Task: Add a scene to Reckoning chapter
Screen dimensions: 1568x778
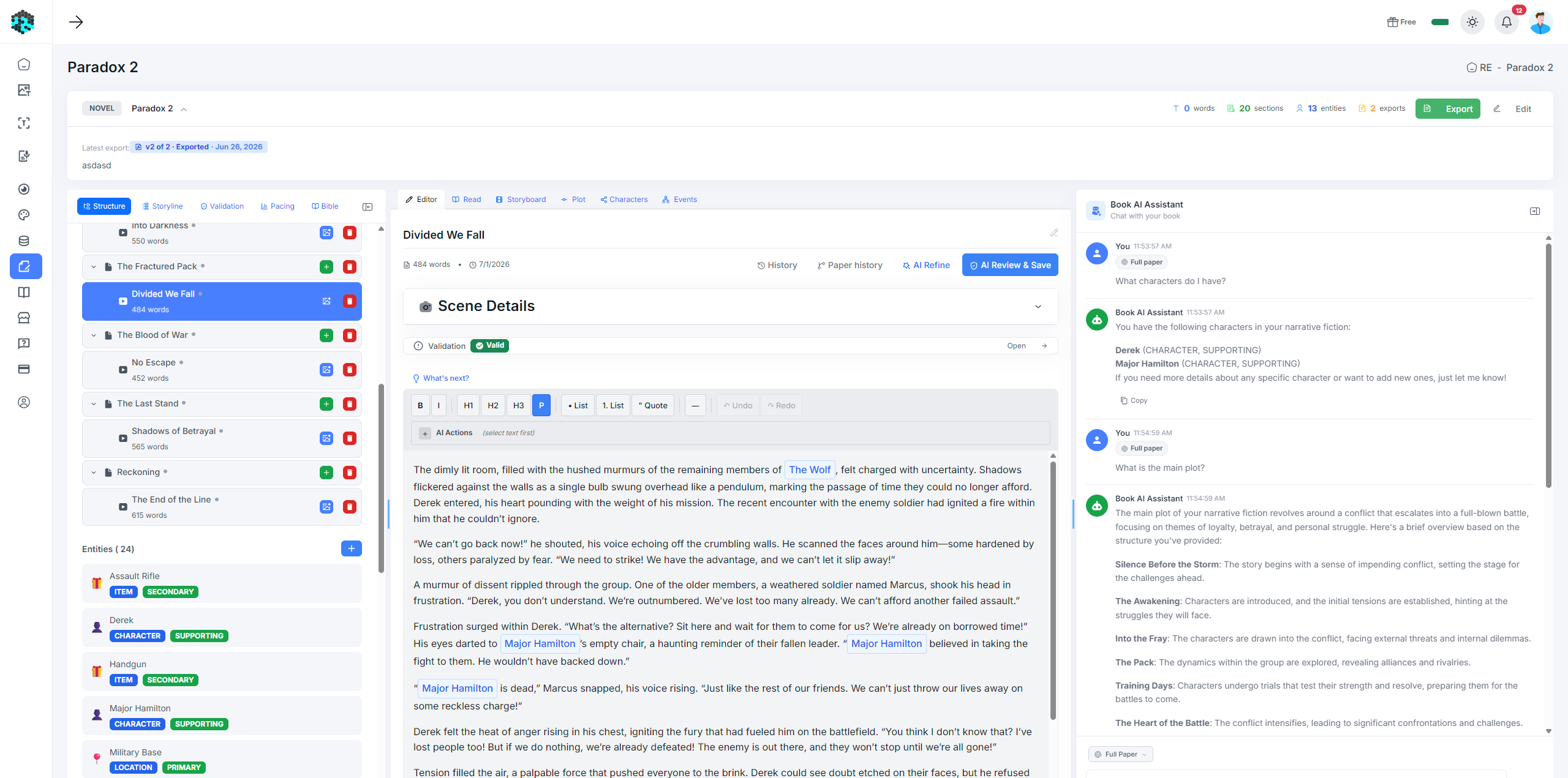Action: (326, 473)
